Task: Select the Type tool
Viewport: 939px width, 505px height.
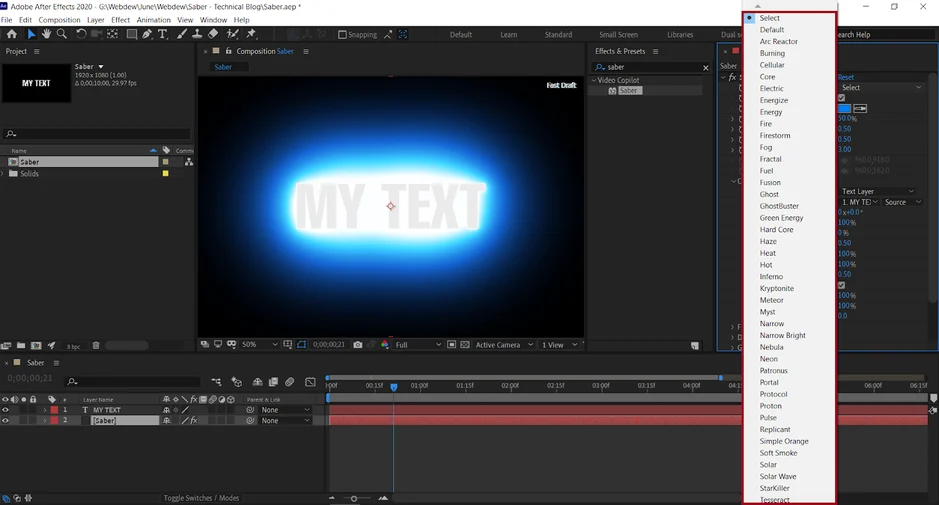Action: pyautogui.click(x=162, y=34)
